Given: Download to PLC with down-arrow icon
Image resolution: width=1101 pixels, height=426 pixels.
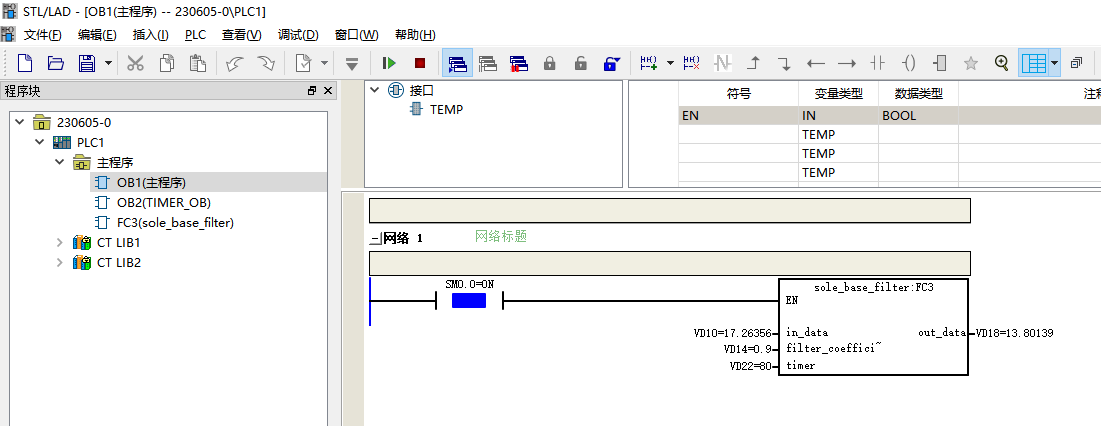Looking at the screenshot, I should pos(352,63).
